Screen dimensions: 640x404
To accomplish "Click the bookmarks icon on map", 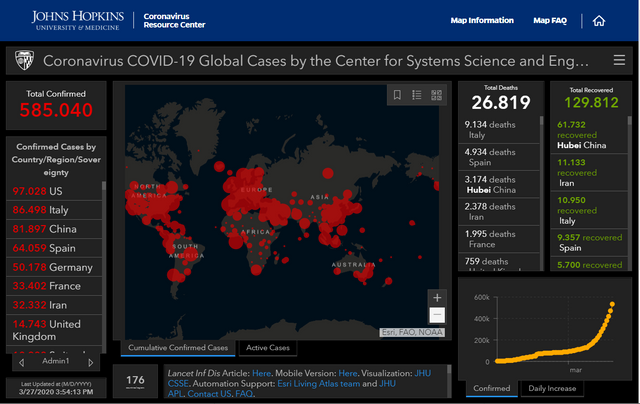I will point(397,95).
